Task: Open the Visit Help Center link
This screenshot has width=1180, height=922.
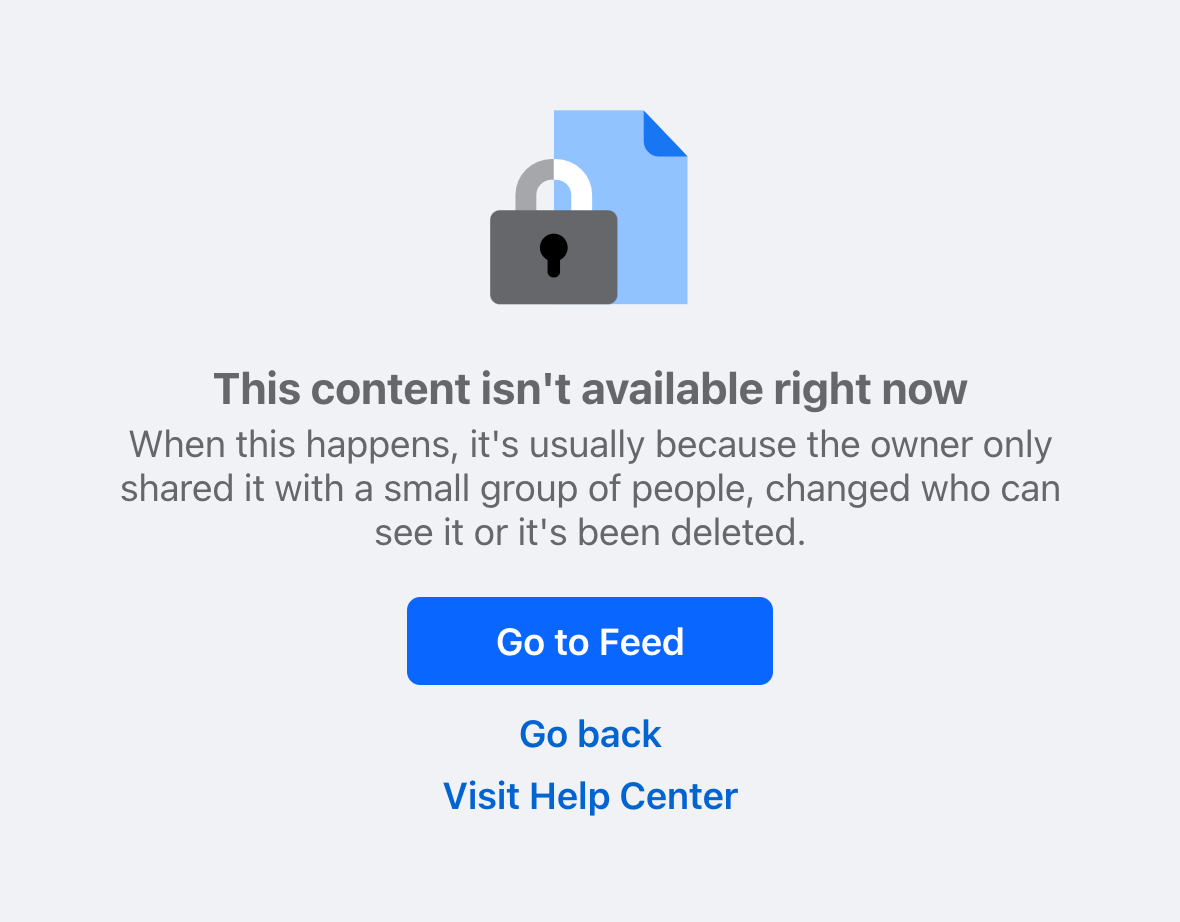Action: coord(590,796)
